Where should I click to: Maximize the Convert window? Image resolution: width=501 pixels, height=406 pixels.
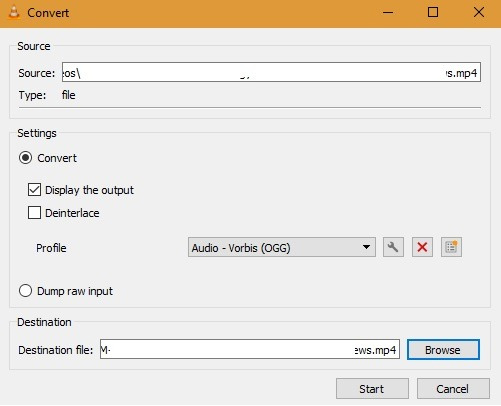coord(433,13)
